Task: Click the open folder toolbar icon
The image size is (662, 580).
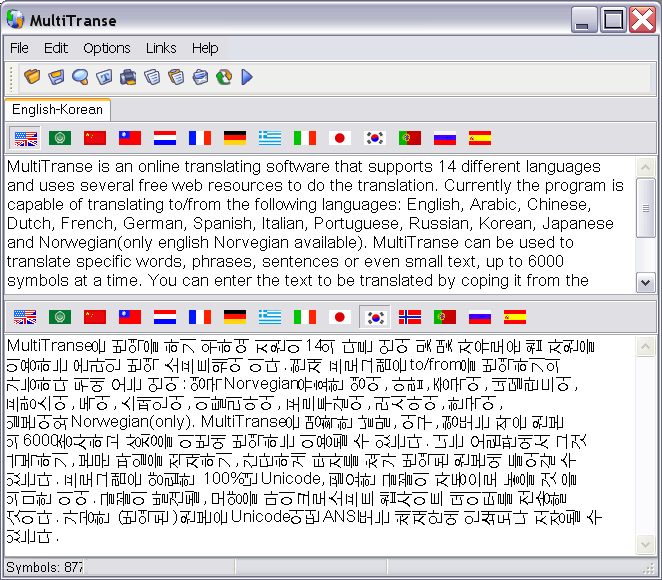Action: 32,77
